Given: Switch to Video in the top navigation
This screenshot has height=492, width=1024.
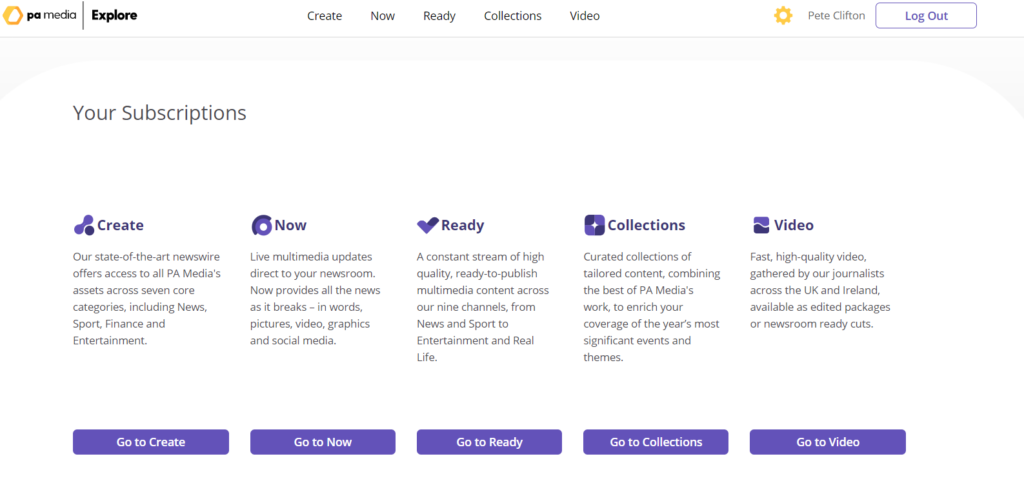Looking at the screenshot, I should pos(585,16).
